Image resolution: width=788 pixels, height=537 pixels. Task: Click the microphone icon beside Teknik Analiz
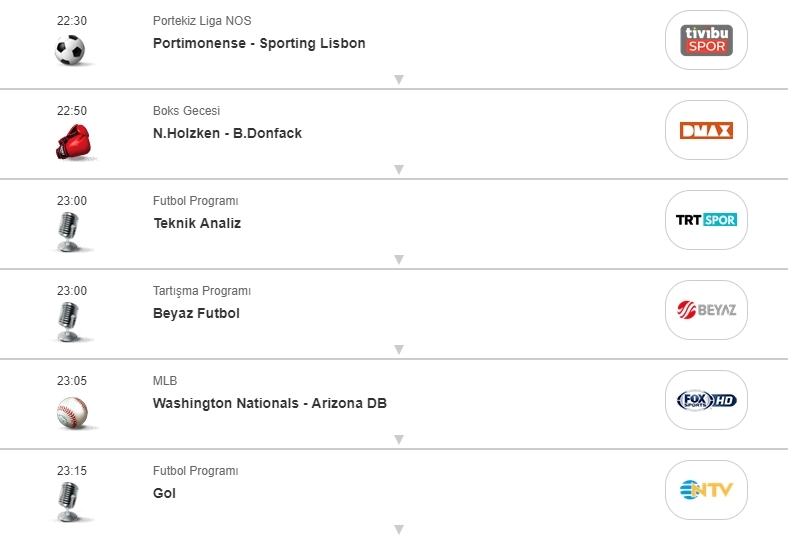68,231
